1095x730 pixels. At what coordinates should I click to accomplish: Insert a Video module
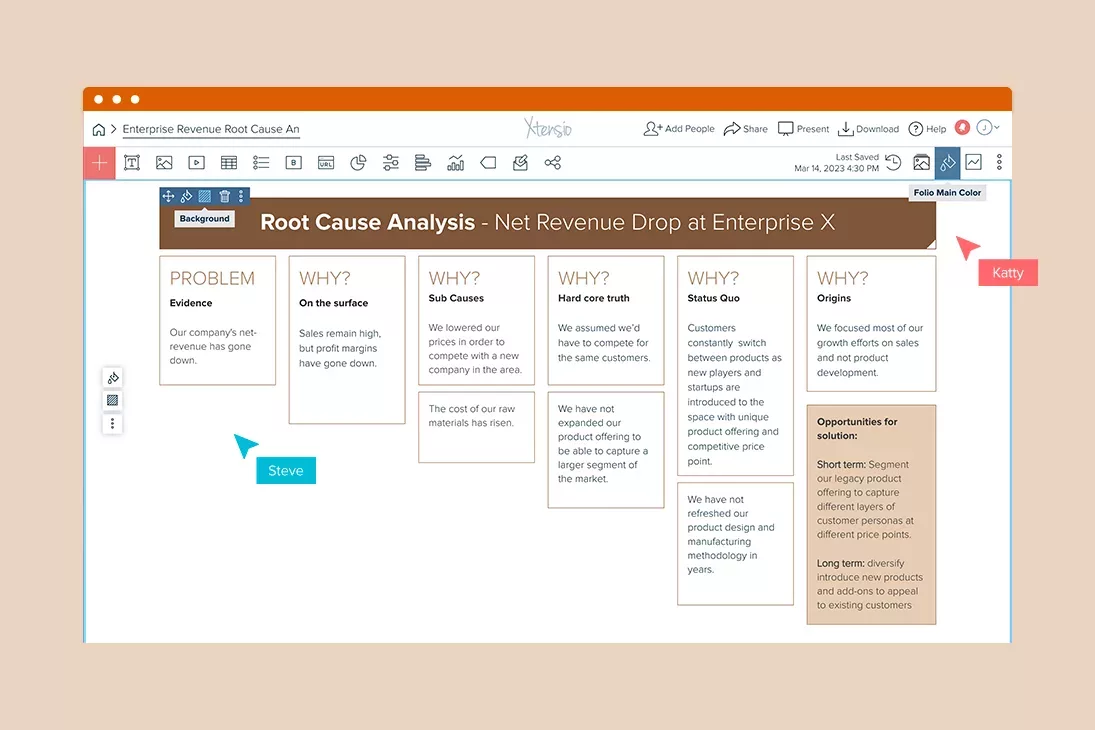pyautogui.click(x=196, y=162)
